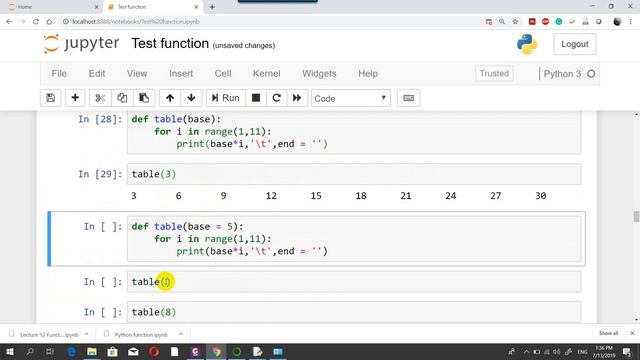This screenshot has height=360, width=640.
Task: Click the In [28] def table(base) cell
Action: click(354, 132)
